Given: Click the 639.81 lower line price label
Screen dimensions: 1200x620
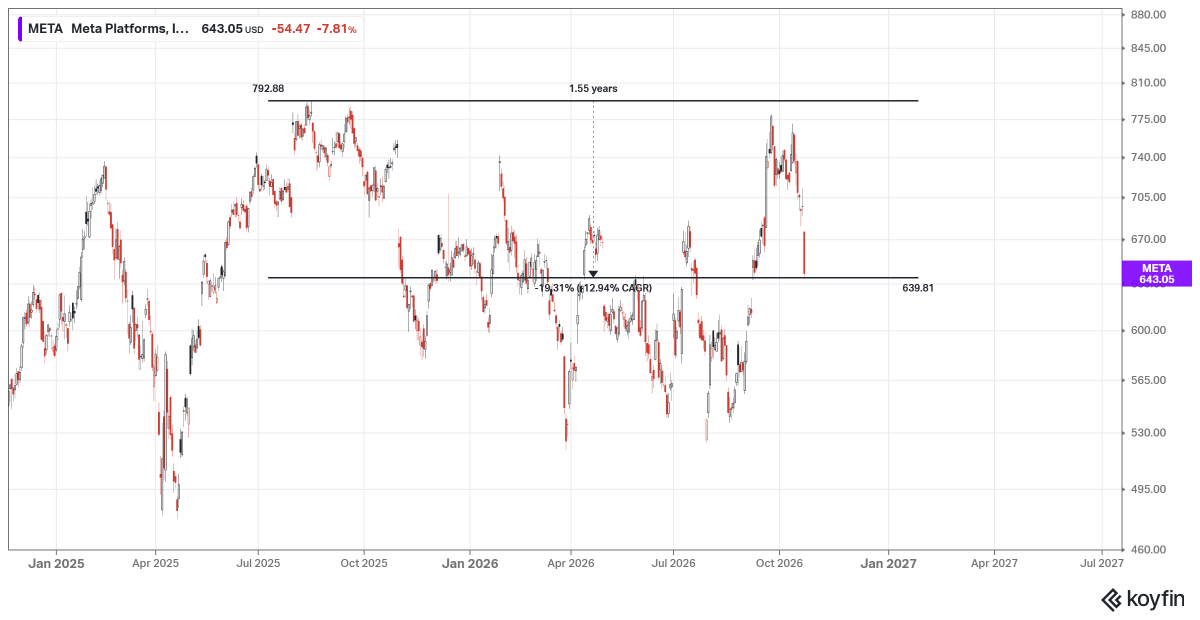Looking at the screenshot, I should [x=917, y=288].
